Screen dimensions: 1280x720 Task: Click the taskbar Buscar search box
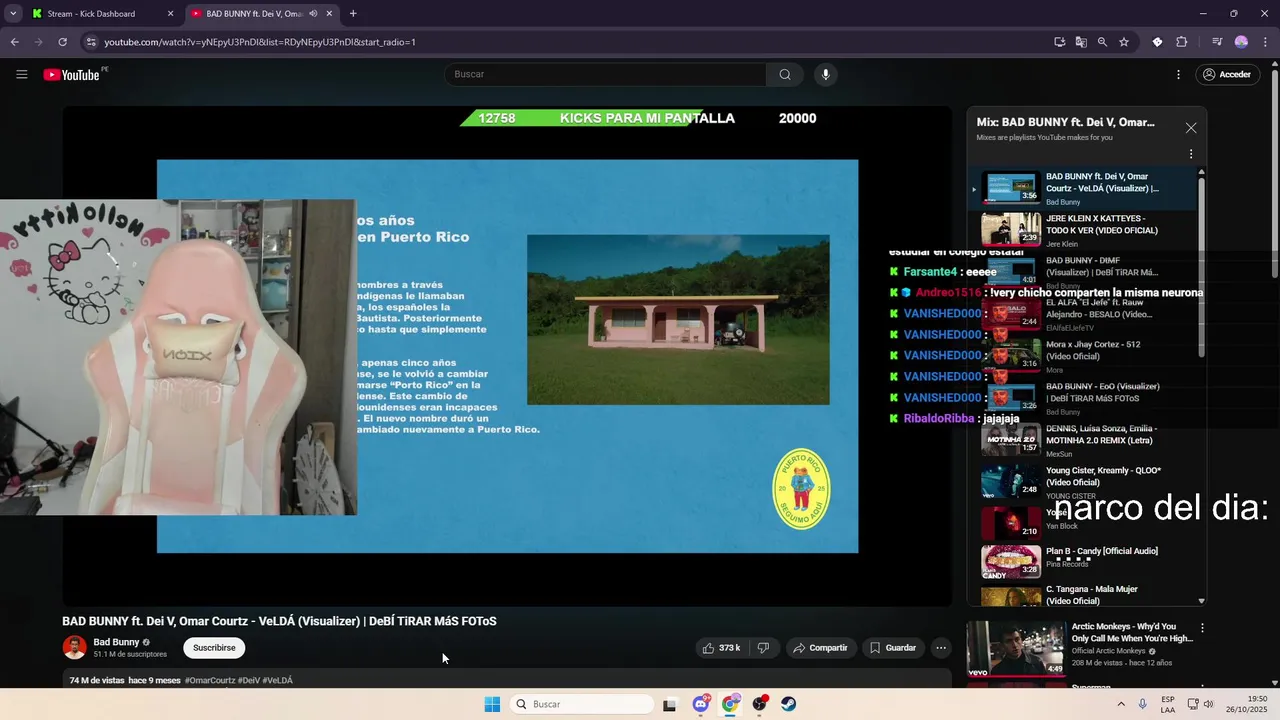coord(582,704)
